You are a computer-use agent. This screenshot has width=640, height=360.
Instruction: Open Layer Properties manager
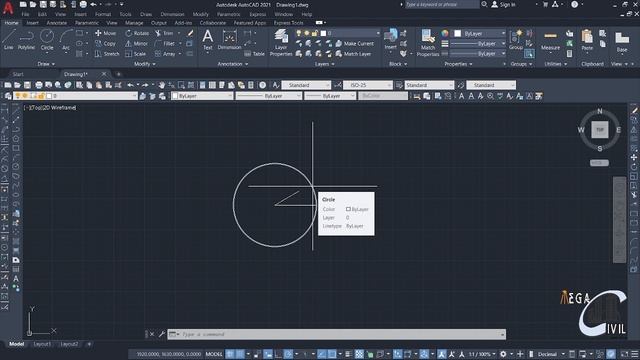click(281, 42)
